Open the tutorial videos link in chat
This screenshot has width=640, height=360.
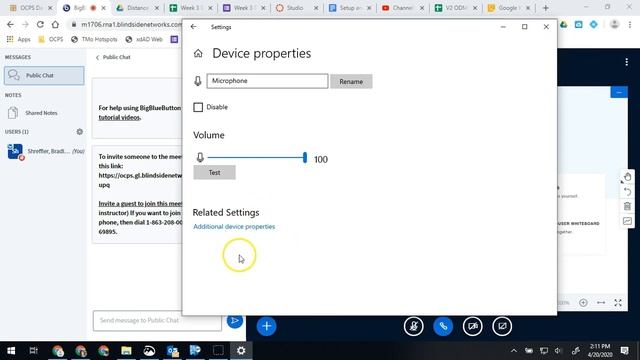pos(119,118)
